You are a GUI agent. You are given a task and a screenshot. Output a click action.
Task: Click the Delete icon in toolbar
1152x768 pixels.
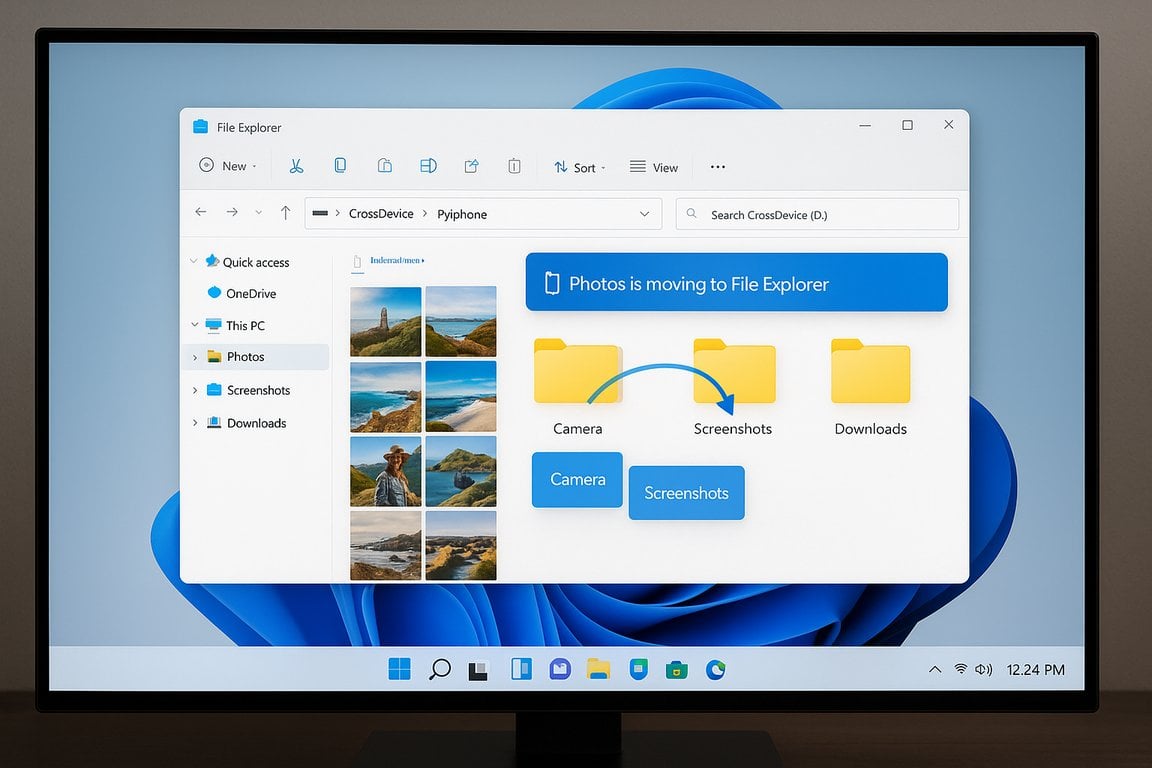514,166
